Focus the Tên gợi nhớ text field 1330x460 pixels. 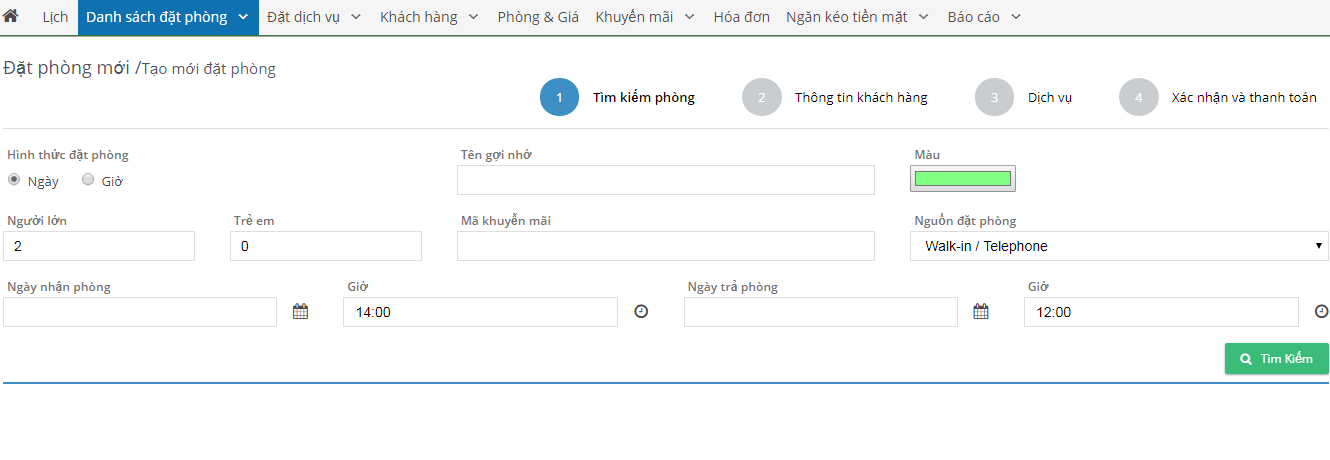[x=665, y=180]
